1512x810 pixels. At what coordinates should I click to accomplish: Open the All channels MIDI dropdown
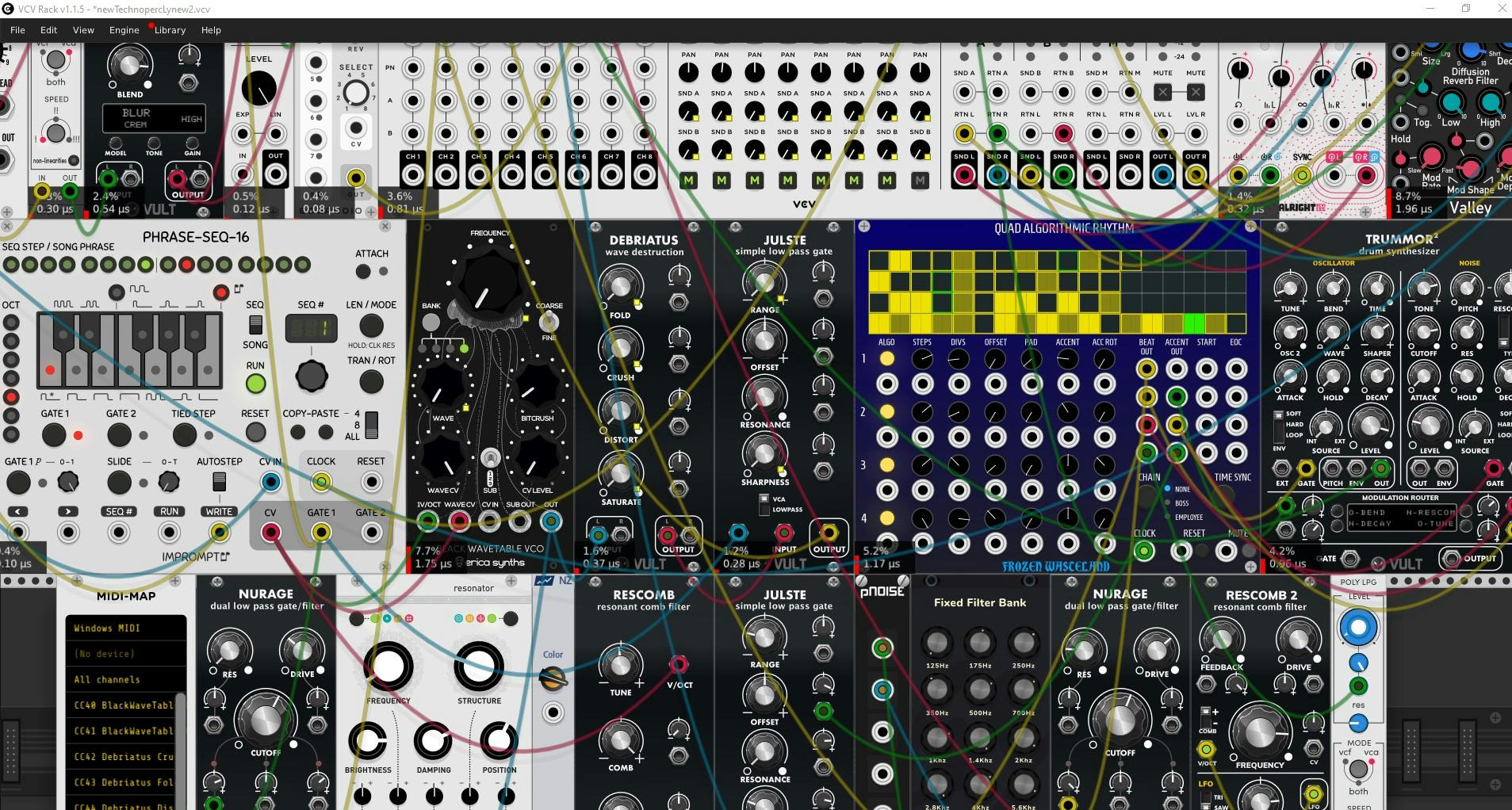click(x=126, y=679)
